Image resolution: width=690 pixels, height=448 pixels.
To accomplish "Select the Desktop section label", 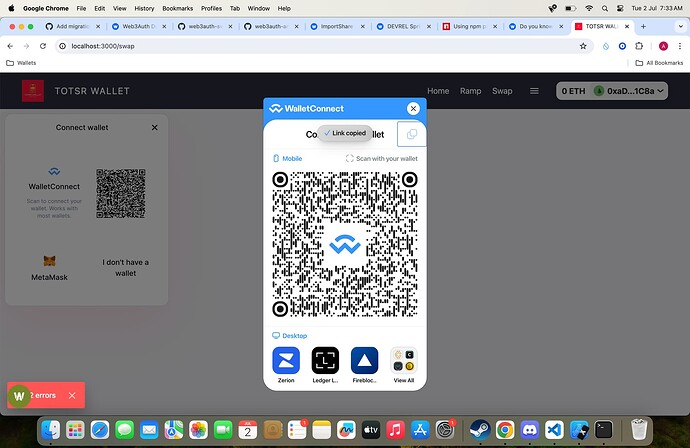I will coord(290,336).
